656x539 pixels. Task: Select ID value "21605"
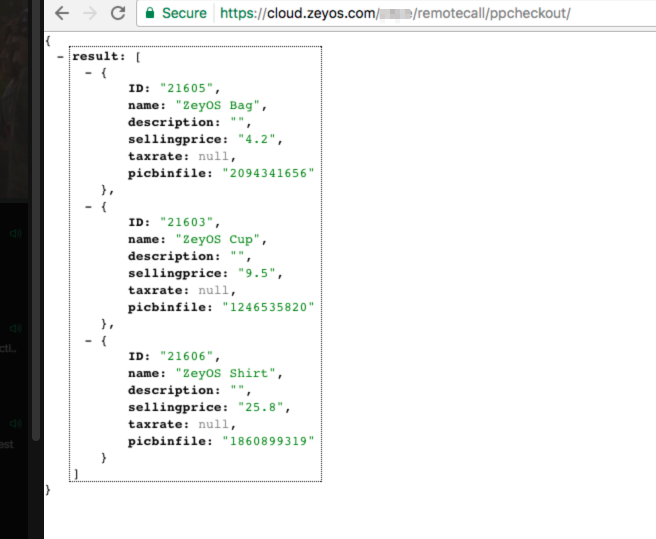187,88
